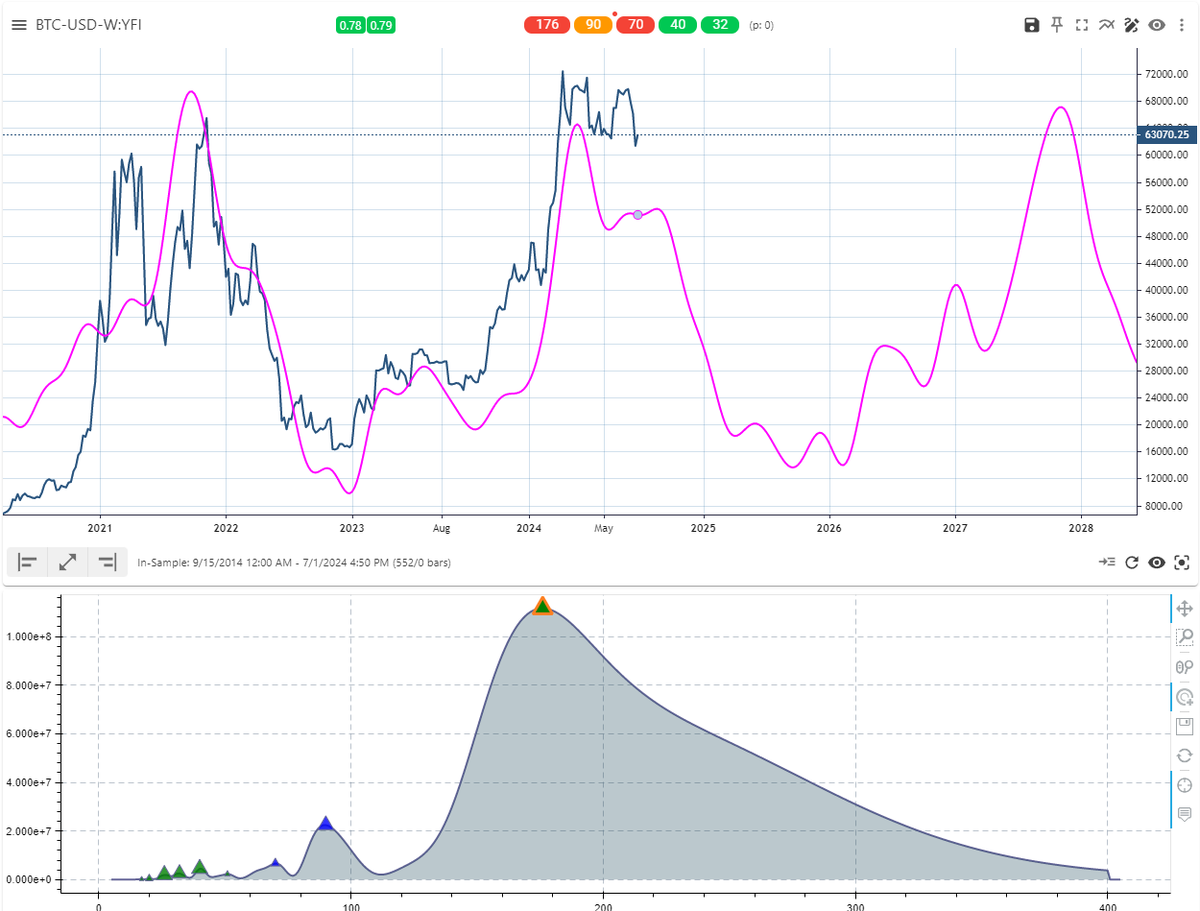Click the orange-outlined peak marker near 176
1200x911 pixels.
(x=542, y=606)
